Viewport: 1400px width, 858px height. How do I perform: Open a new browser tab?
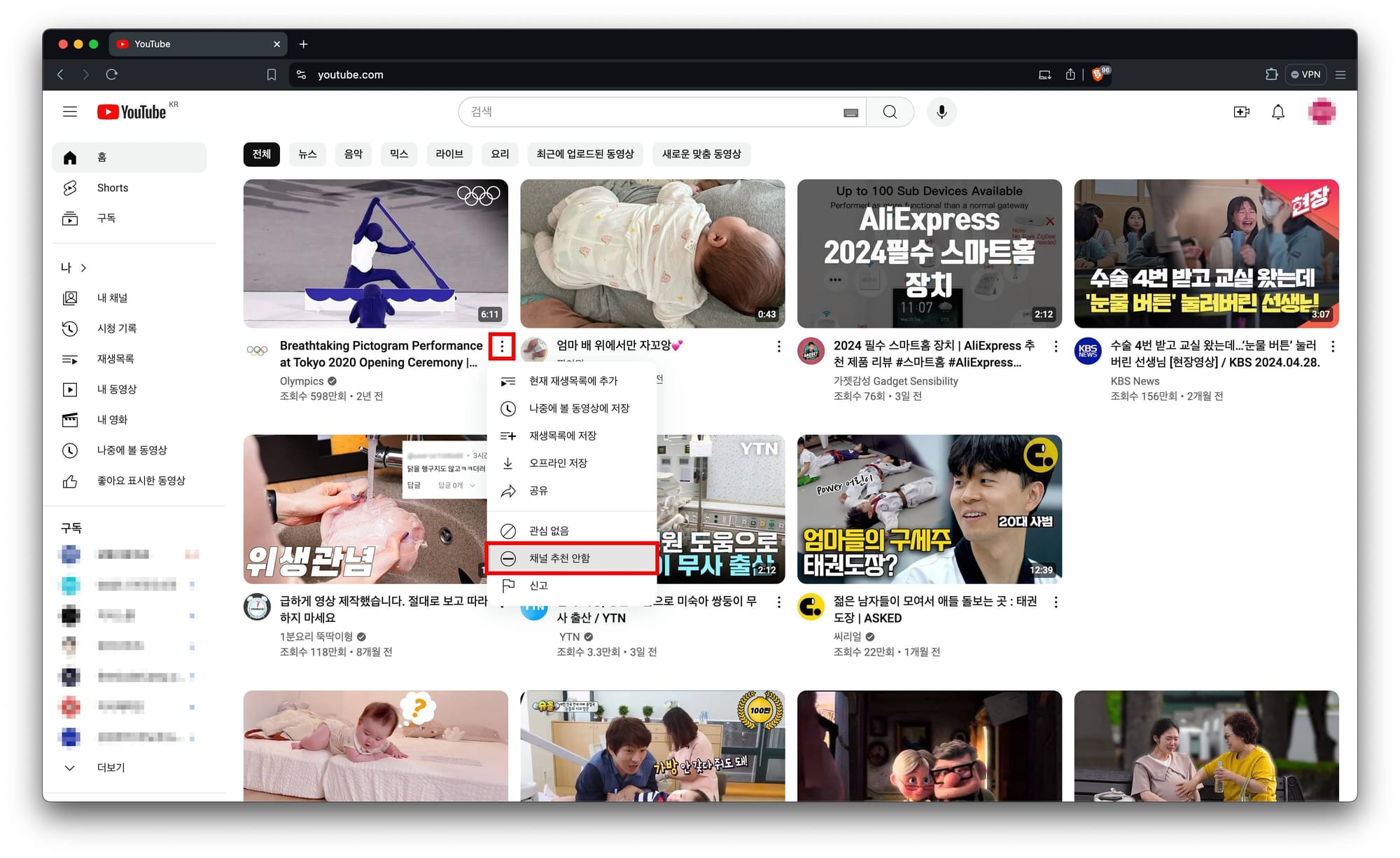[x=303, y=44]
